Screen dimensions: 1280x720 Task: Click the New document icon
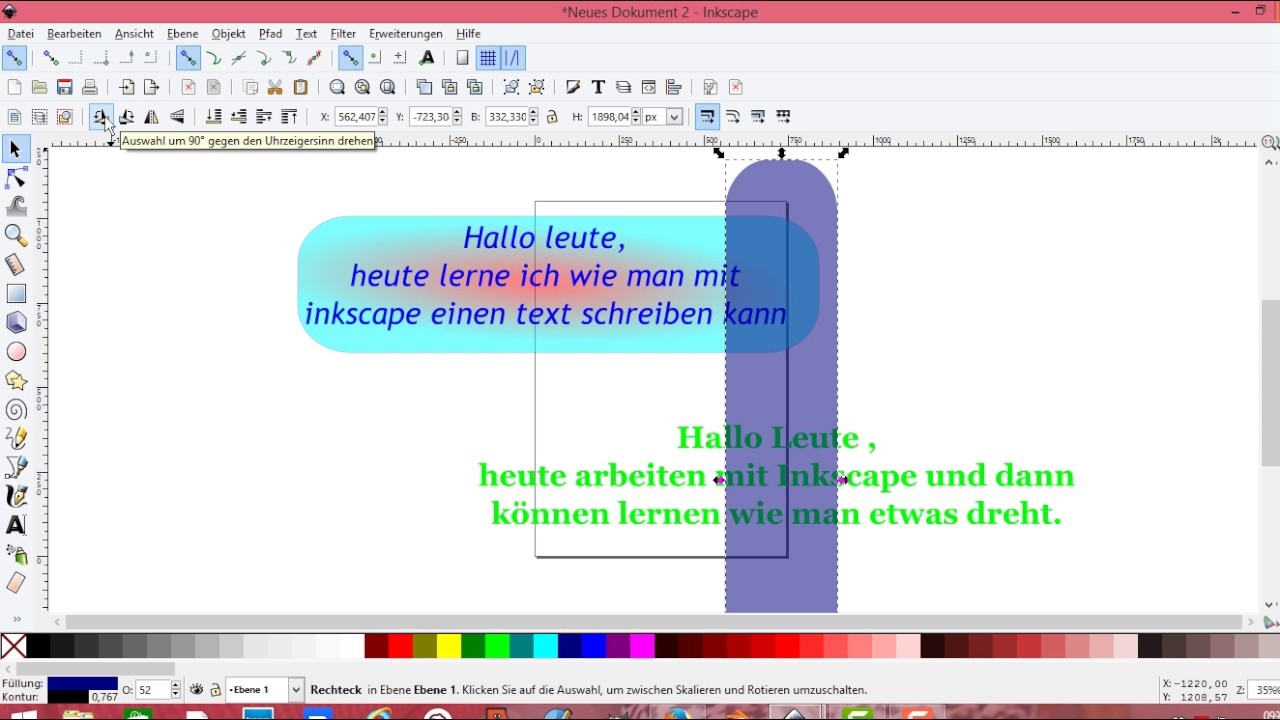tap(14, 87)
